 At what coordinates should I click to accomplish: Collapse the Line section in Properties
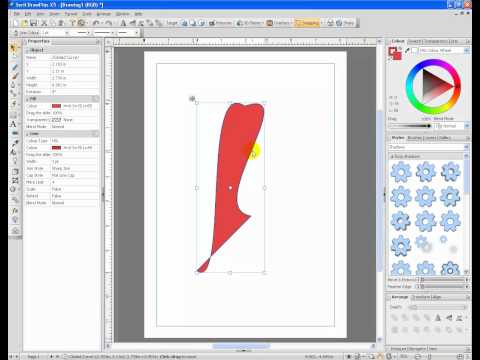point(28,134)
